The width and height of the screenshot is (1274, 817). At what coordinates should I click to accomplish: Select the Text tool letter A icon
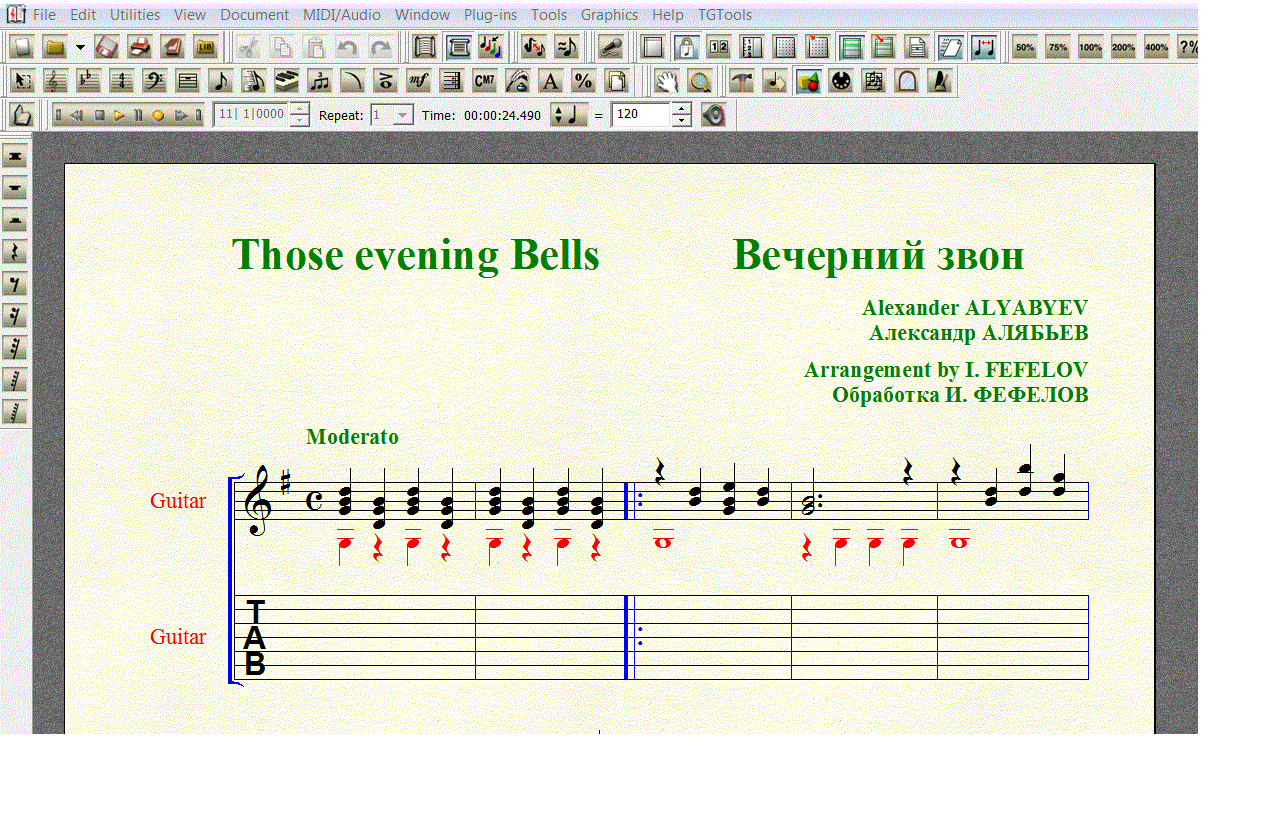551,82
